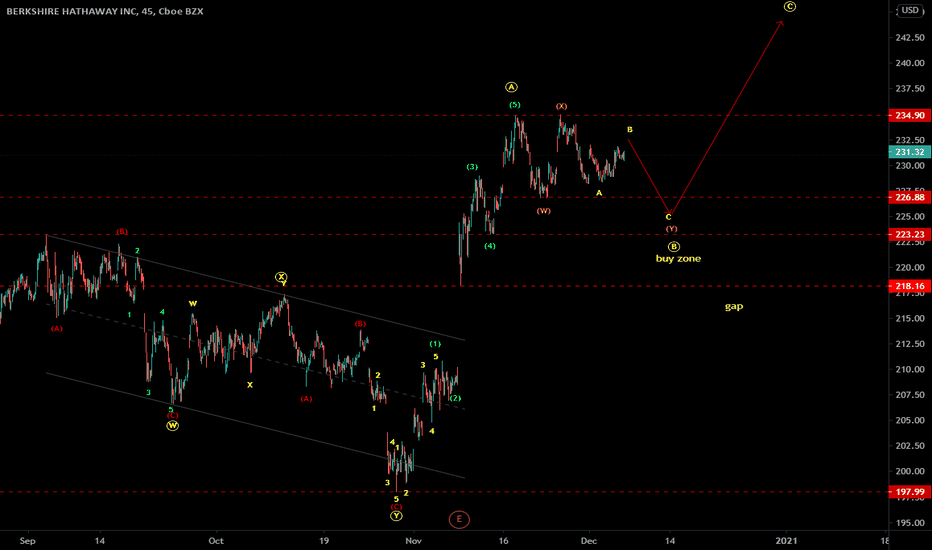Click the 210.00 price axis value

pyautogui.click(x=910, y=369)
